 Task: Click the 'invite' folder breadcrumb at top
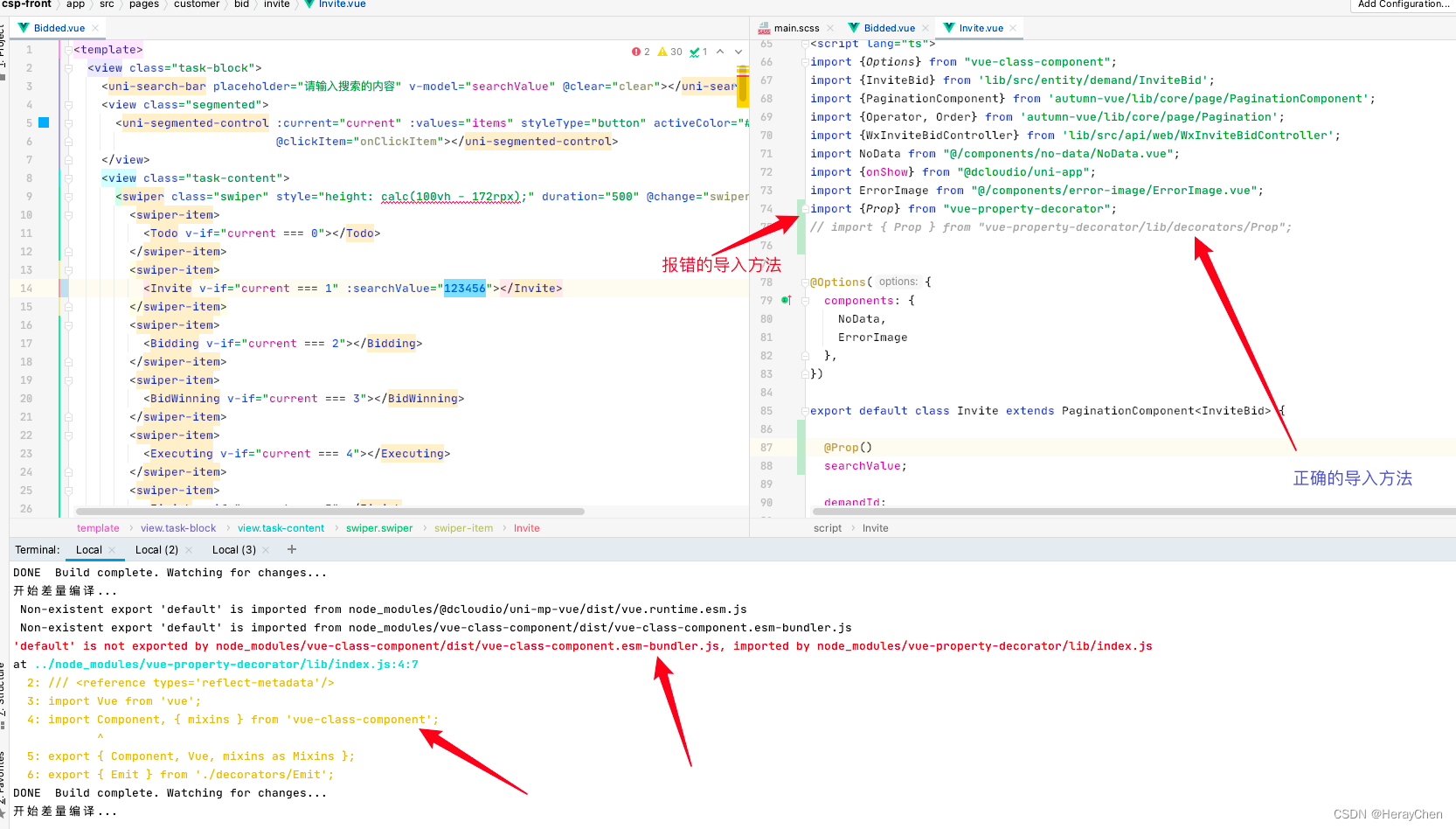click(x=277, y=4)
